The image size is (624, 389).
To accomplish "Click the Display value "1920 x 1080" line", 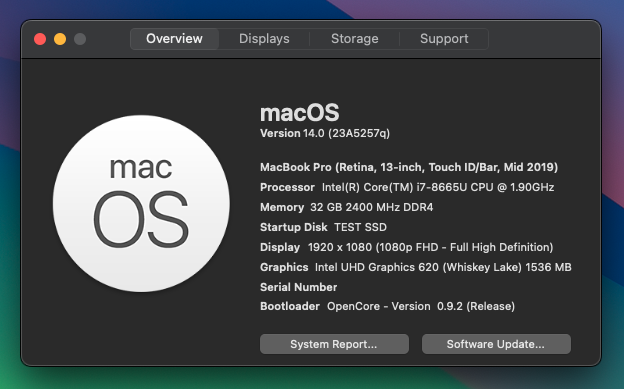I will tap(430, 247).
